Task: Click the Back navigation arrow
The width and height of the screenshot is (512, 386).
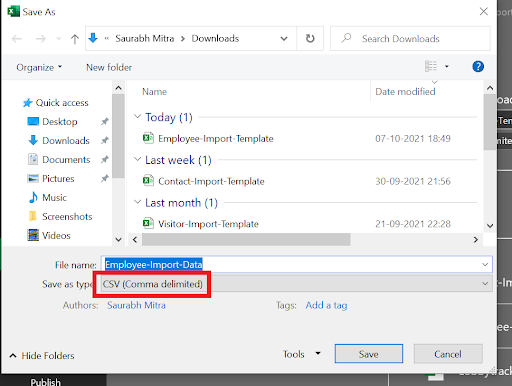Action: pos(17,39)
